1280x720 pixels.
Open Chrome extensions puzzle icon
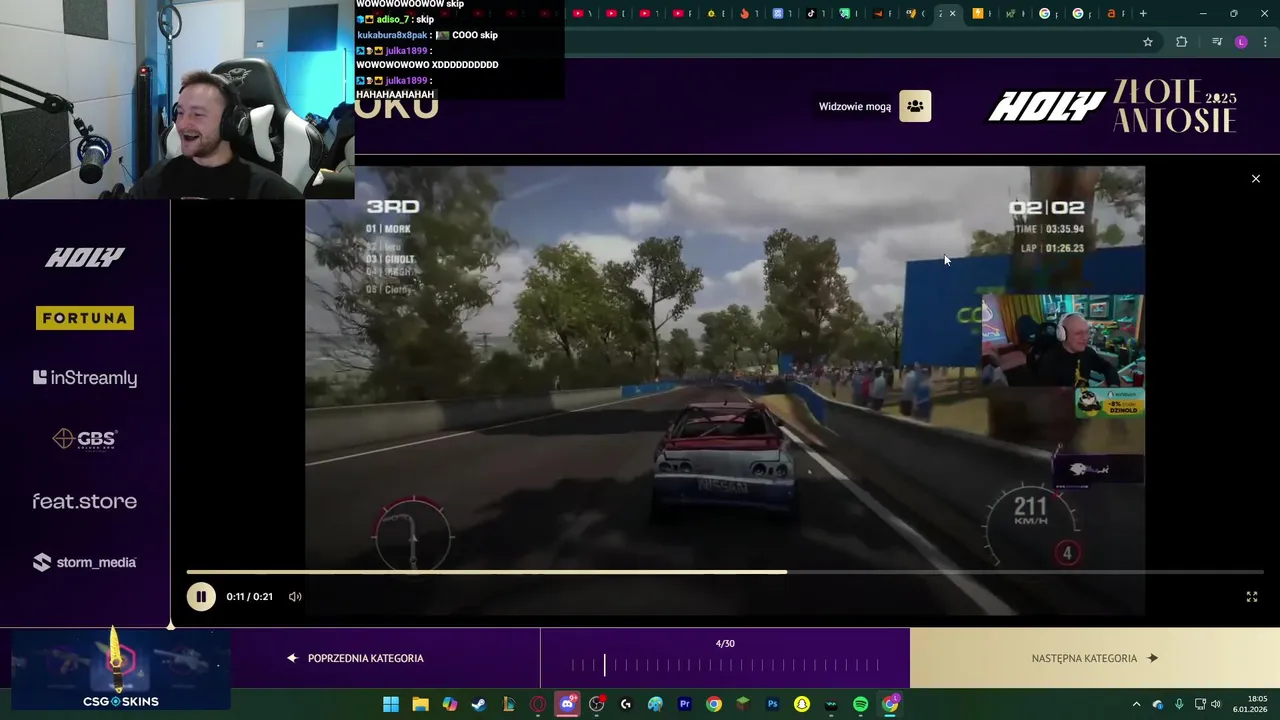click(x=1182, y=42)
